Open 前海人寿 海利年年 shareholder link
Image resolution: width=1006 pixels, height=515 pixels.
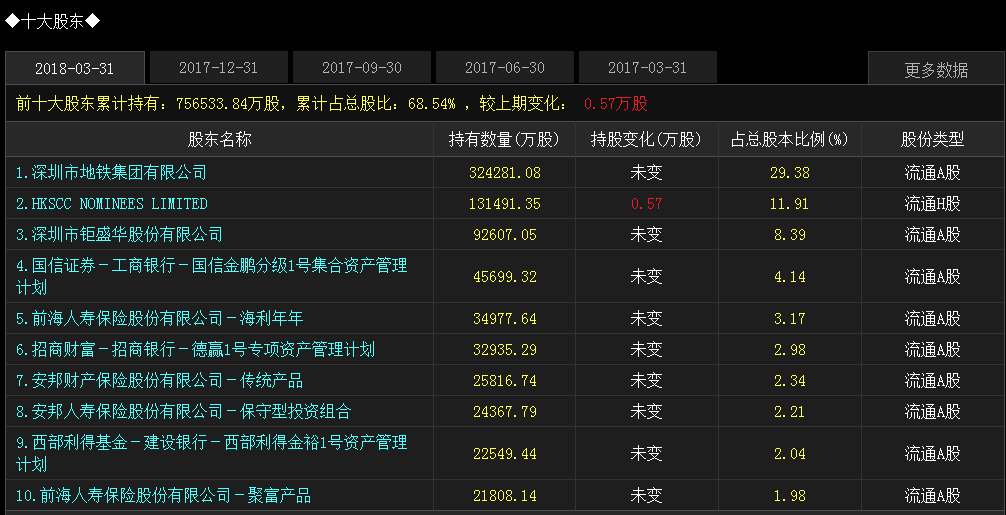click(159, 318)
